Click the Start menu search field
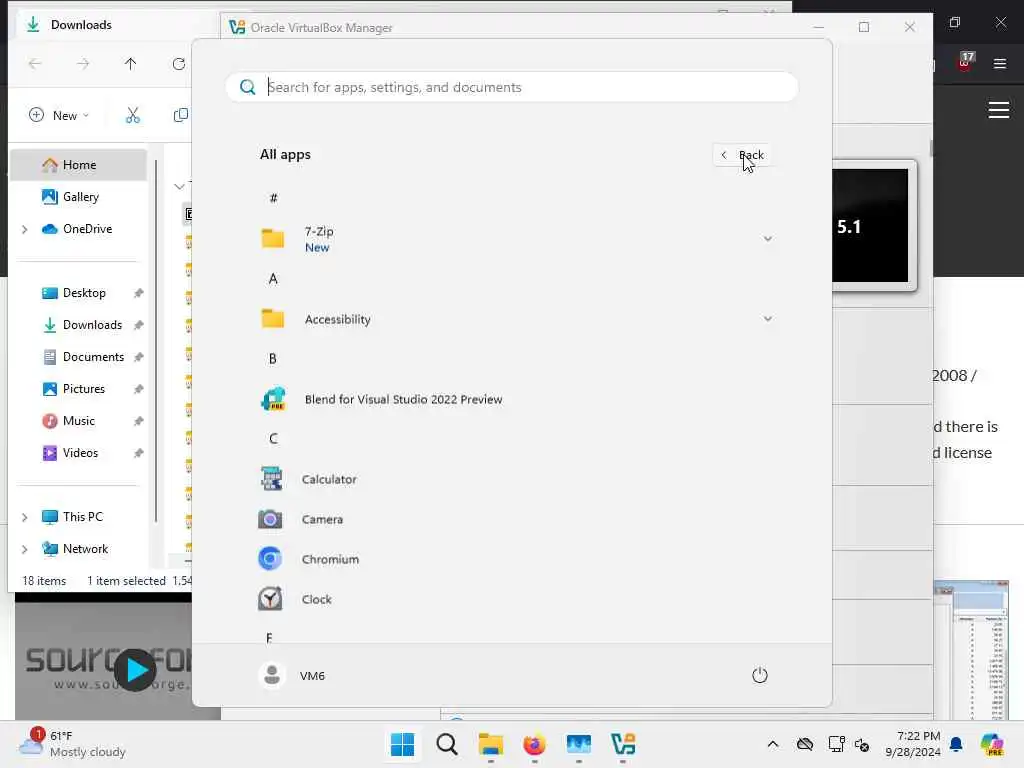This screenshot has height=768, width=1024. pyautogui.click(x=511, y=87)
